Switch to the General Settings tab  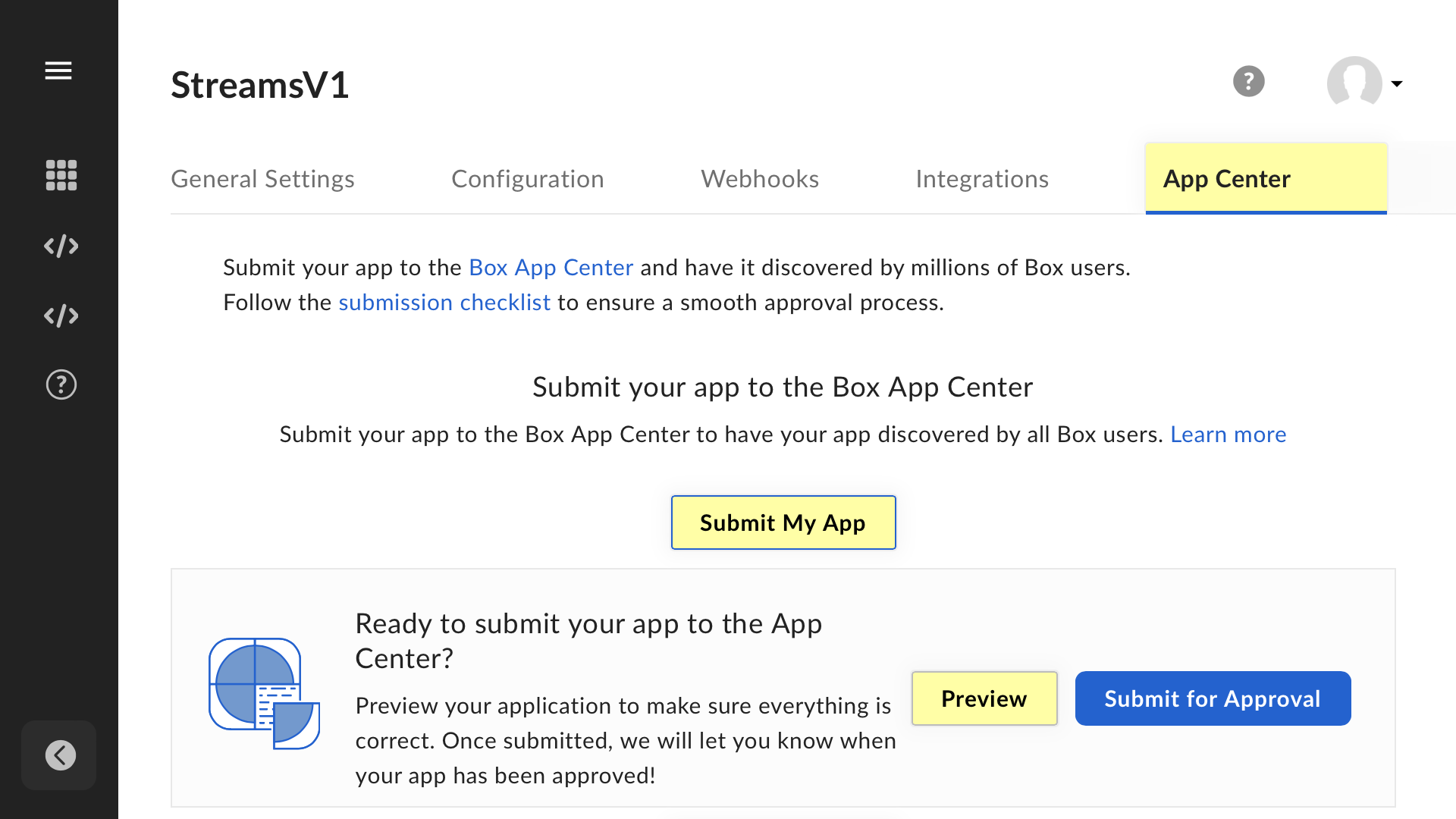[x=262, y=179]
